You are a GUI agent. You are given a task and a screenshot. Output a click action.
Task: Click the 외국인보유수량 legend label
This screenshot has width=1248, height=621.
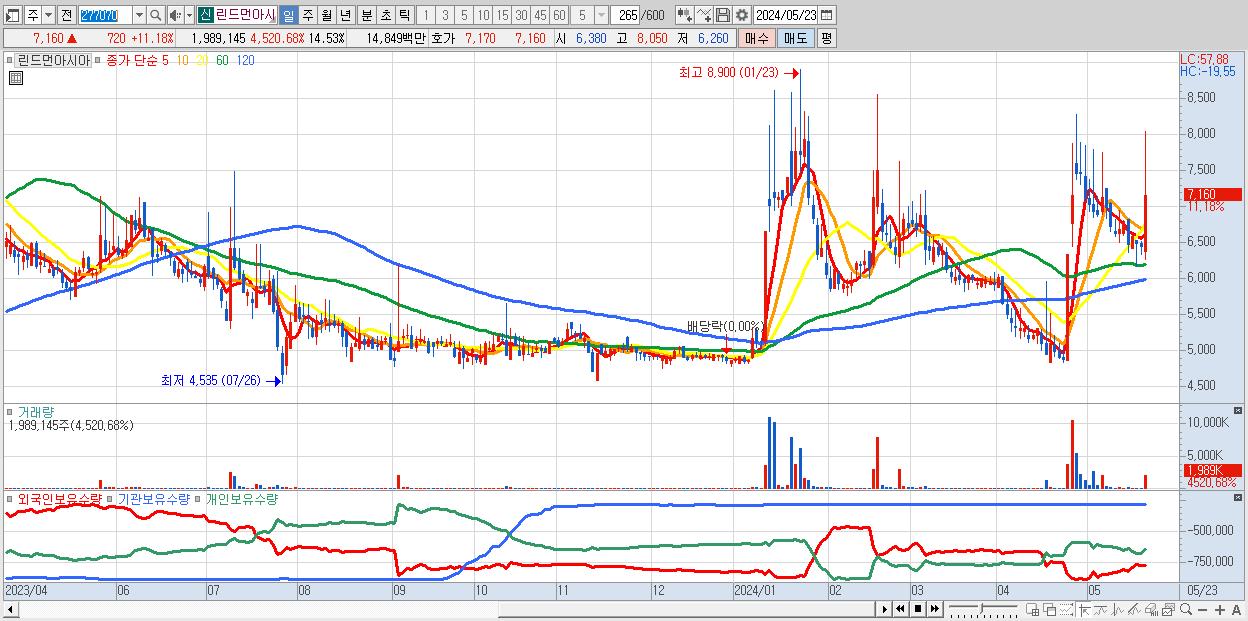click(60, 498)
